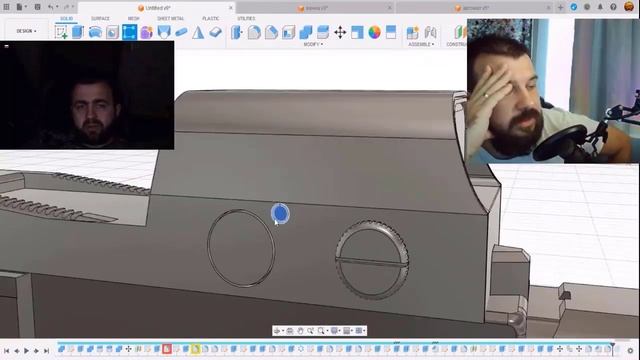Jump to the timeline start
The width and height of the screenshot is (640, 360).
[x=7, y=351]
